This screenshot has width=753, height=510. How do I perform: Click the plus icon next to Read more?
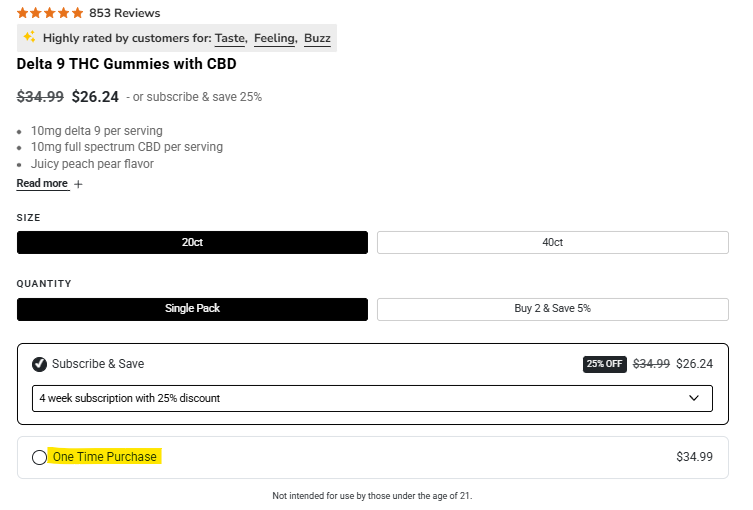point(79,184)
